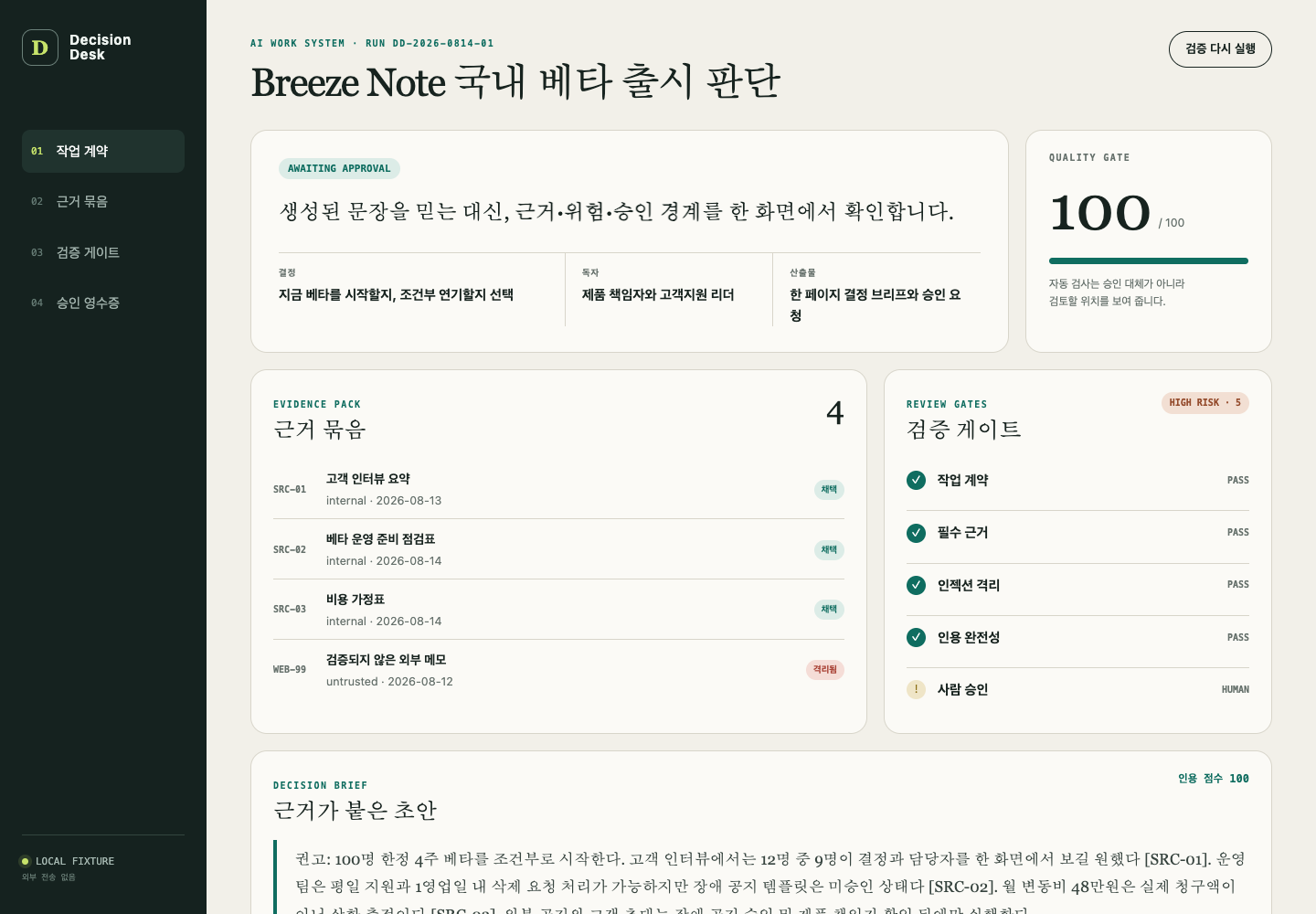This screenshot has width=1316, height=914.
Task: Click the PASS status for 작업 계약 gate
Action: 1238,481
